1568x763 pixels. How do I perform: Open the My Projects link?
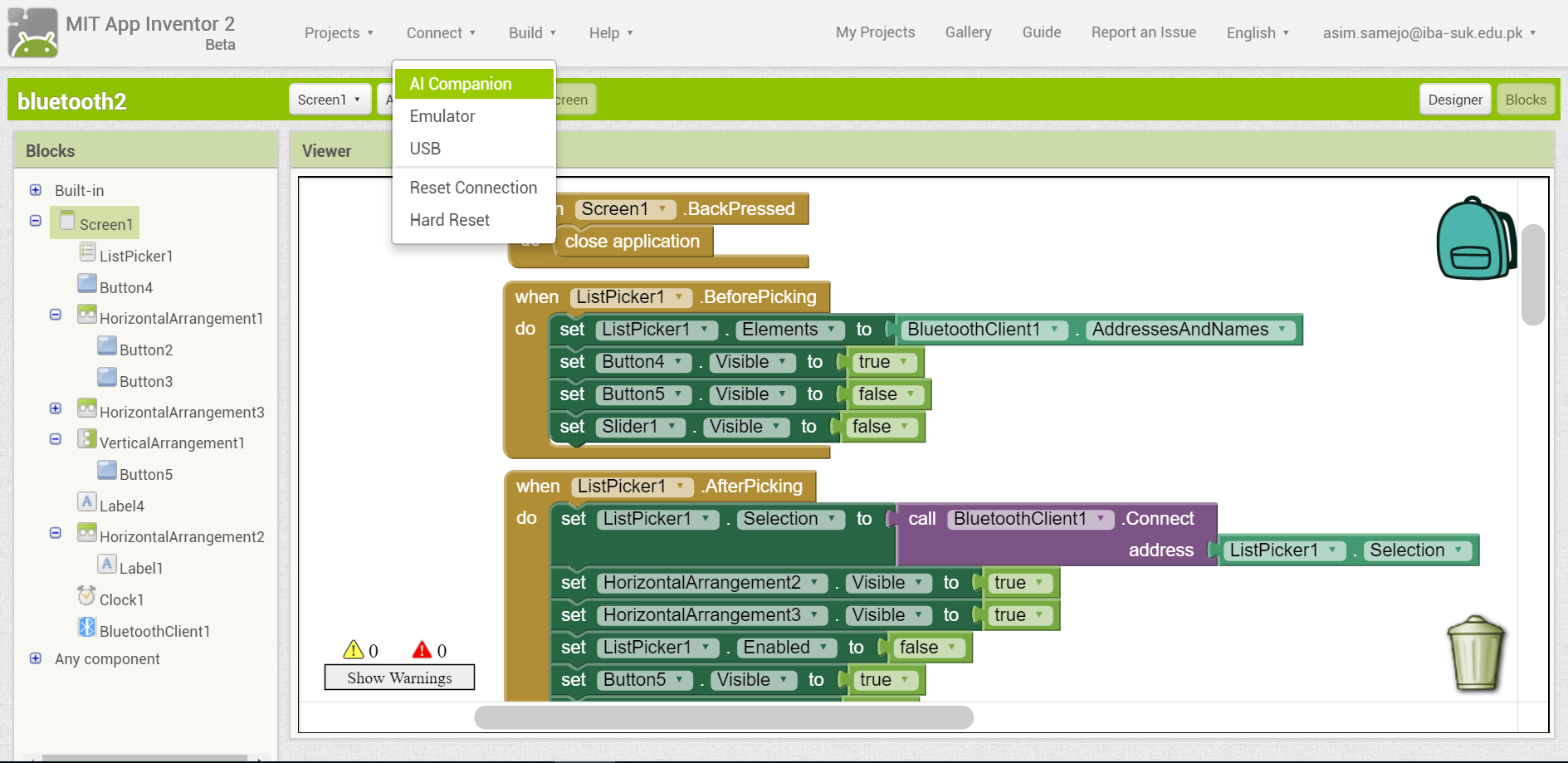point(875,32)
